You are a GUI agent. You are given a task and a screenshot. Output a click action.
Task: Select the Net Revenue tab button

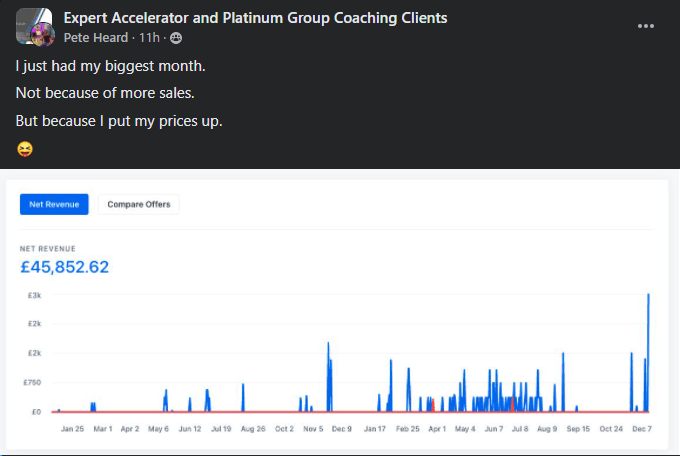click(54, 204)
